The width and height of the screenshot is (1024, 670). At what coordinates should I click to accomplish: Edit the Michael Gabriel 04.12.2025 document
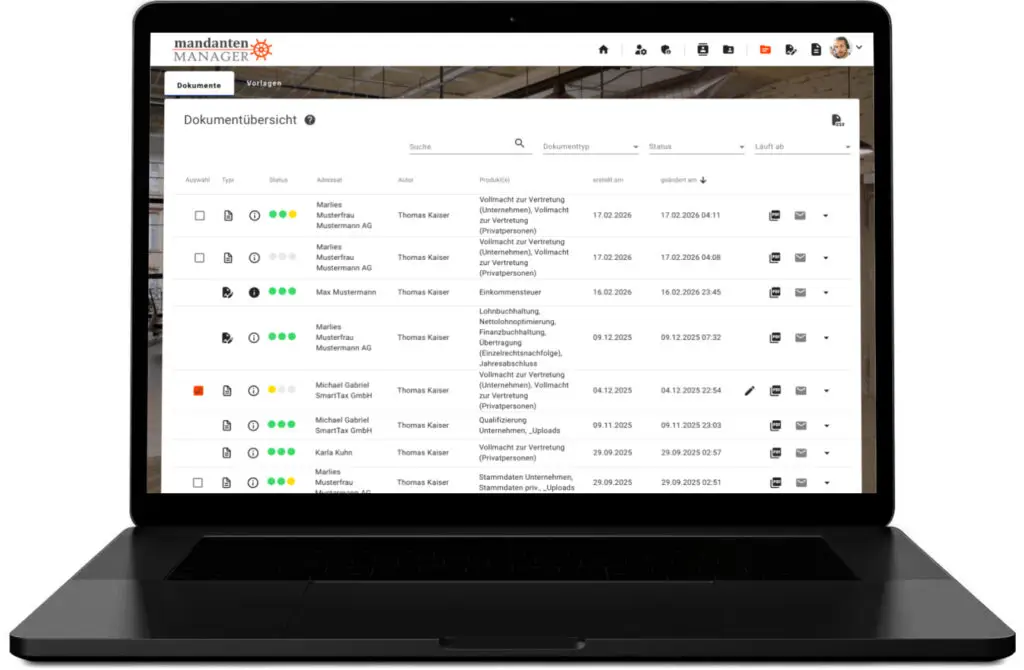(750, 391)
